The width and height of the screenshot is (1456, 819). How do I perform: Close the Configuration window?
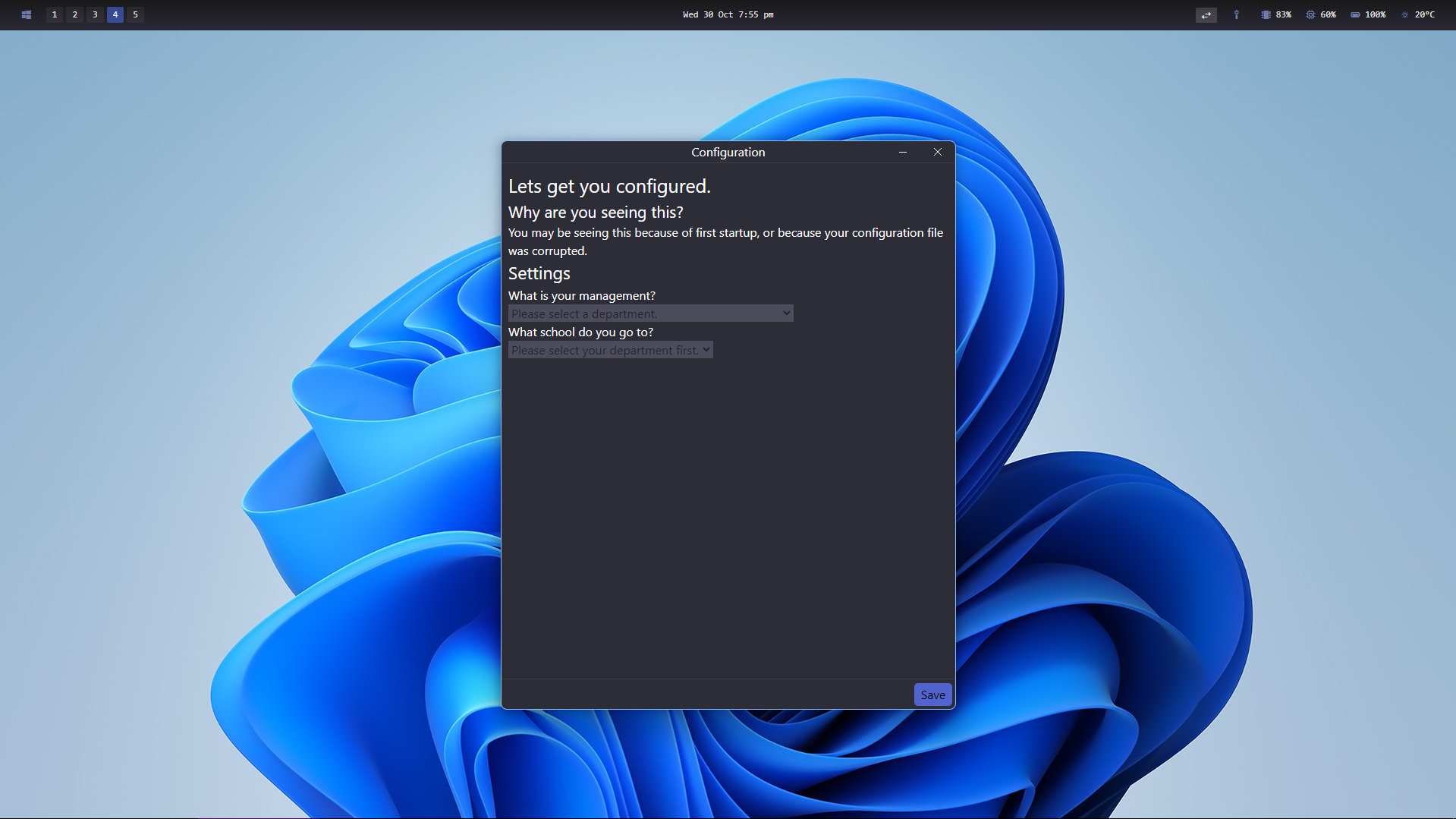point(938,152)
